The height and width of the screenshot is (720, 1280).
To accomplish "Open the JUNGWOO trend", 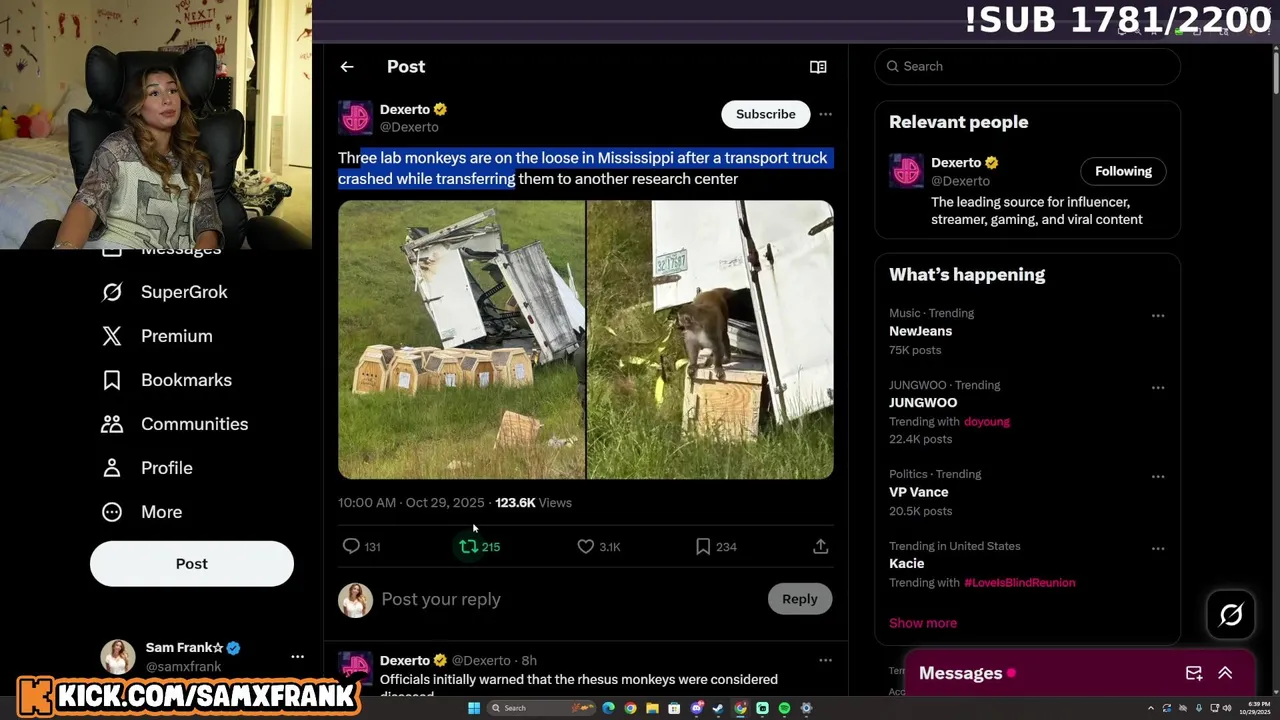I will click(923, 403).
